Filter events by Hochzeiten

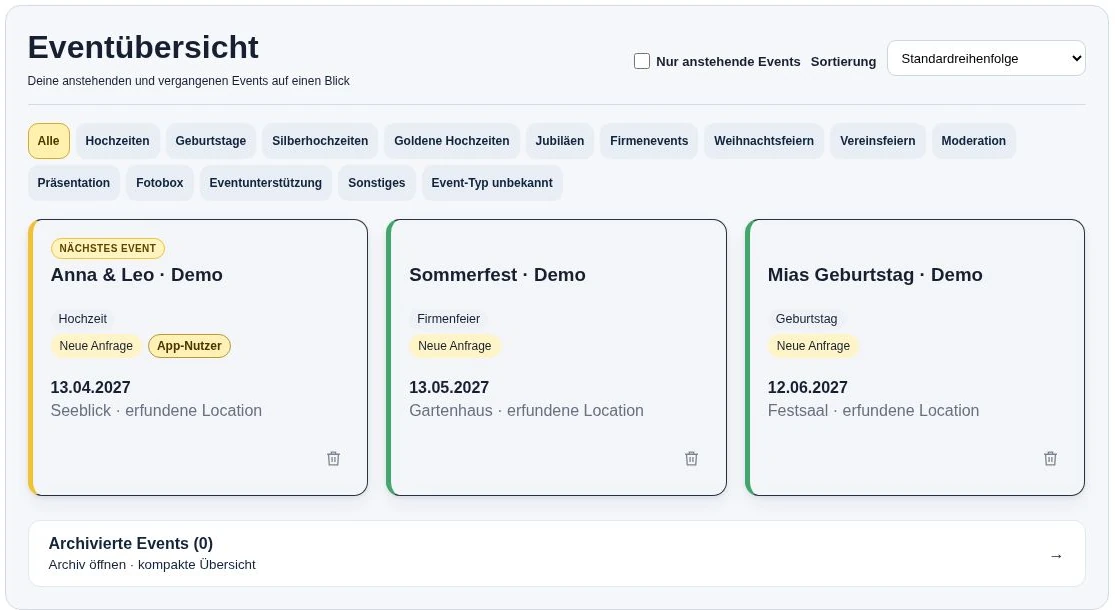[x=117, y=141]
